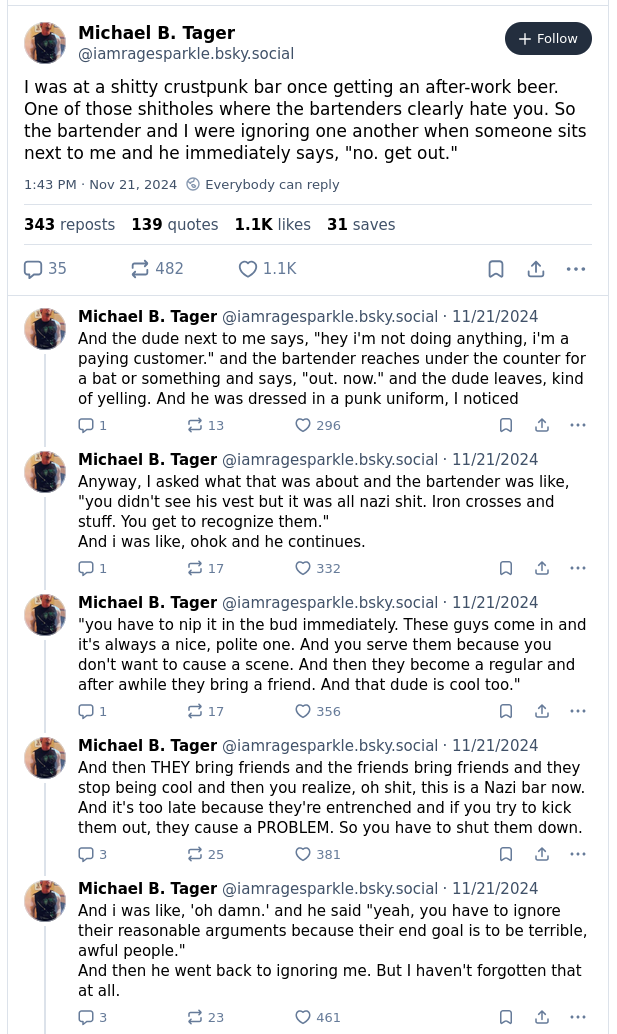This screenshot has height=1034, width=617.
Task: Open more options on the 461-likes reply
Action: 578,1017
